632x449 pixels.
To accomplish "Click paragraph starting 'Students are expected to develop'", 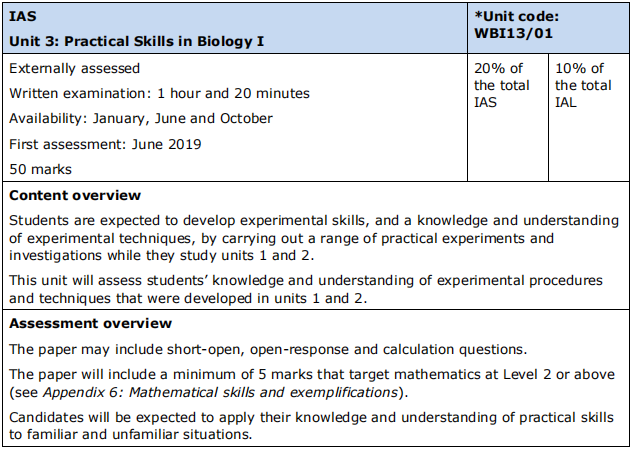I will (x=314, y=238).
